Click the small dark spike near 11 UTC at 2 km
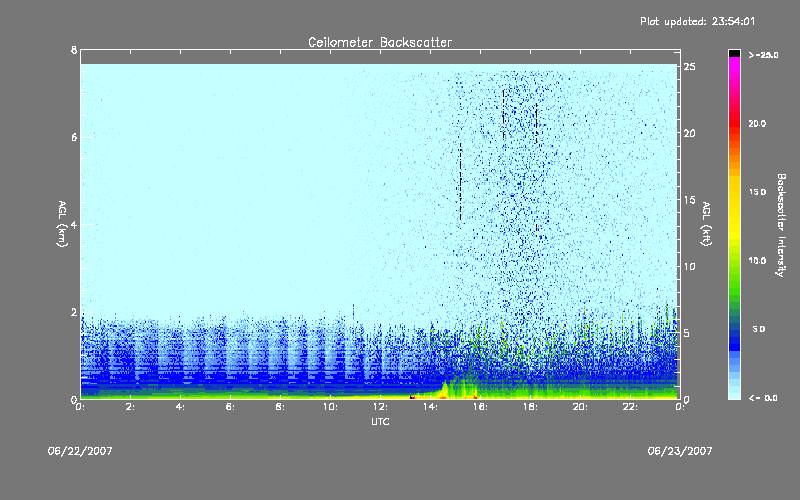The image size is (800, 500). [353, 311]
